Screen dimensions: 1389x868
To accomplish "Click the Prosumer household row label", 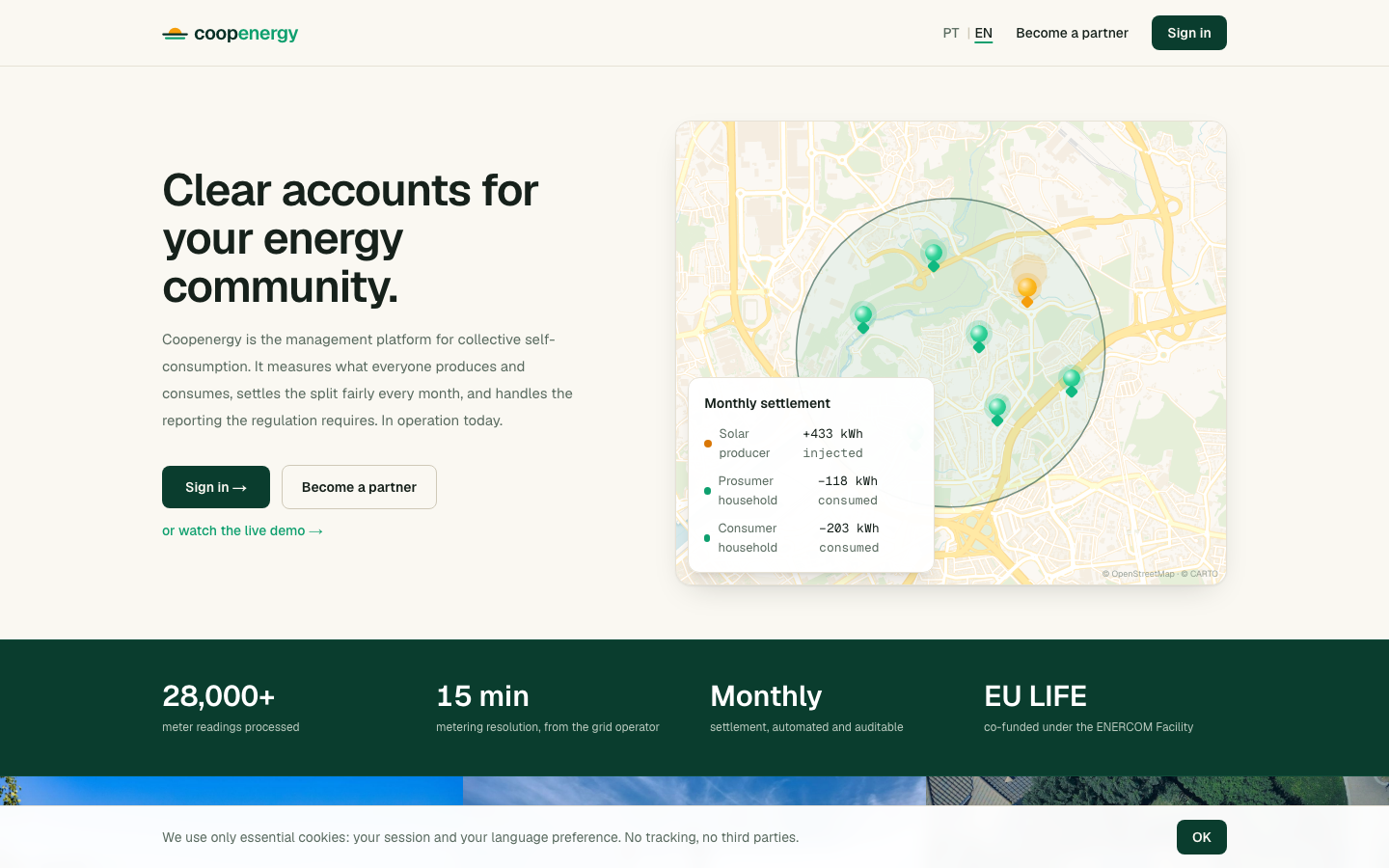I will [748, 491].
